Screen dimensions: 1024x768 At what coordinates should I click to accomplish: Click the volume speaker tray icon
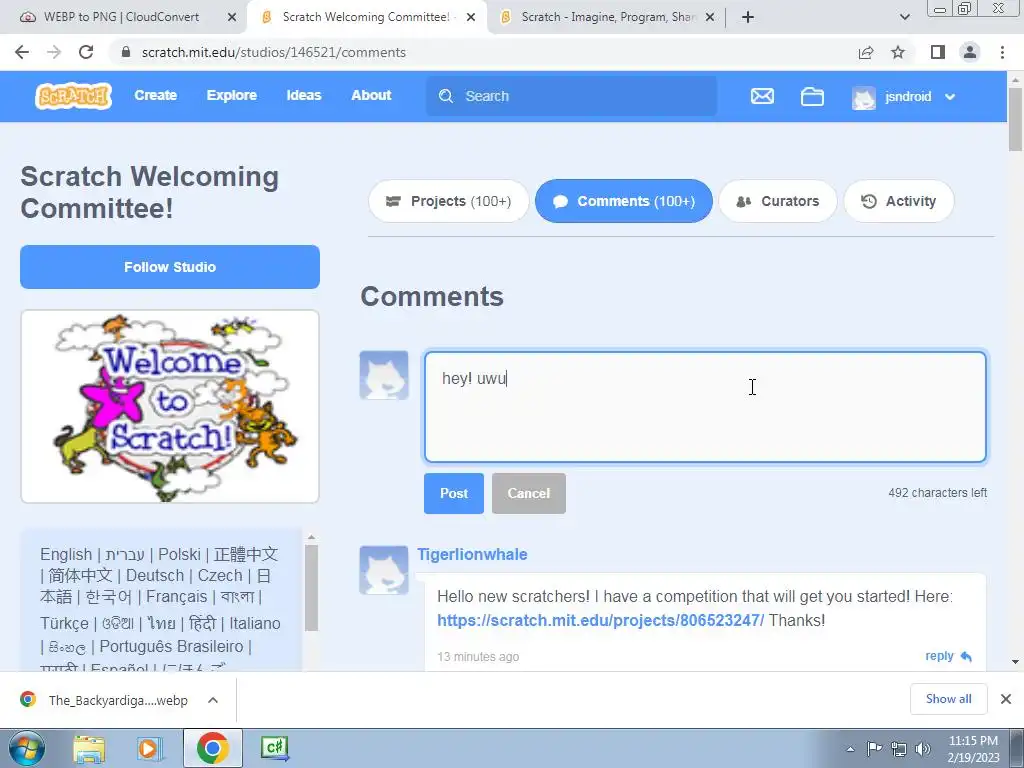coord(923,748)
